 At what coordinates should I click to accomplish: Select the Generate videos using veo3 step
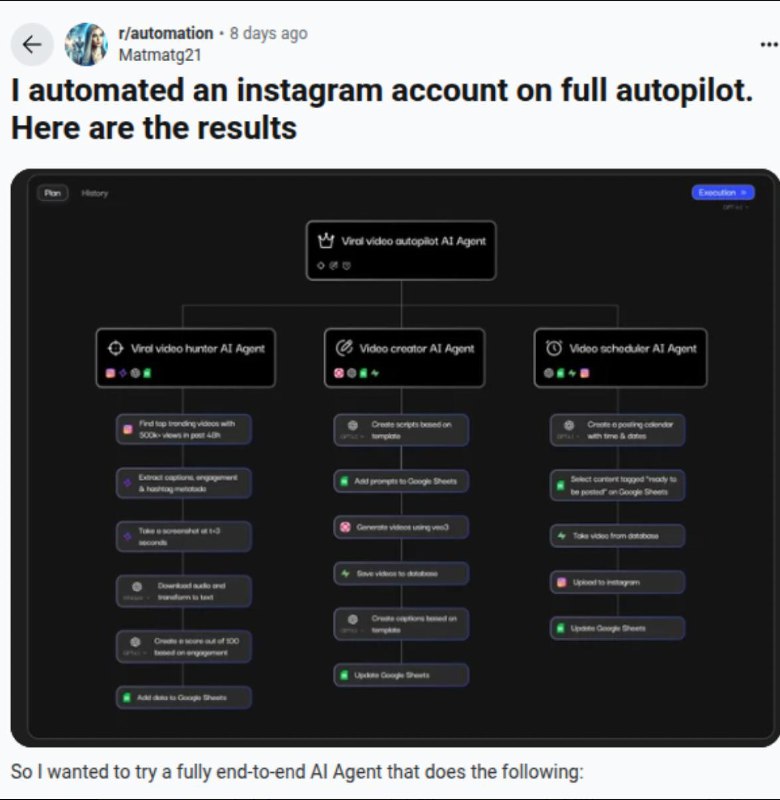click(x=401, y=527)
